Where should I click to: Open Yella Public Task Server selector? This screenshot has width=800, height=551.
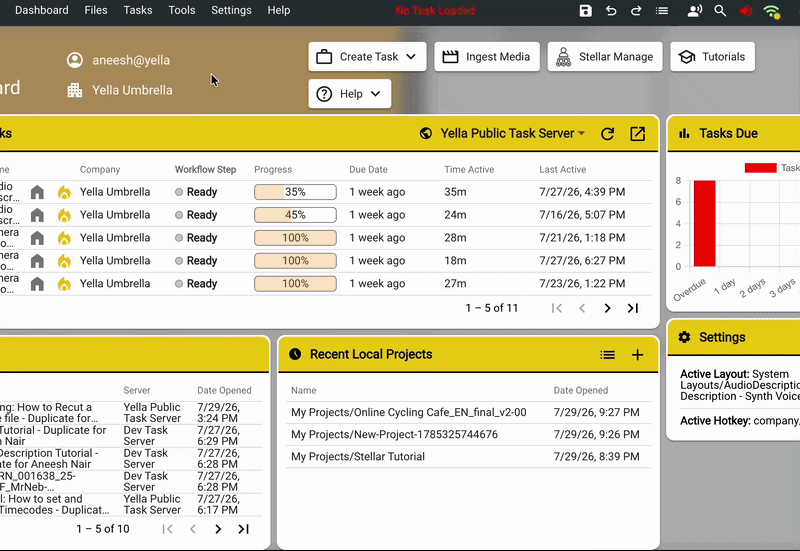pyautogui.click(x=503, y=134)
